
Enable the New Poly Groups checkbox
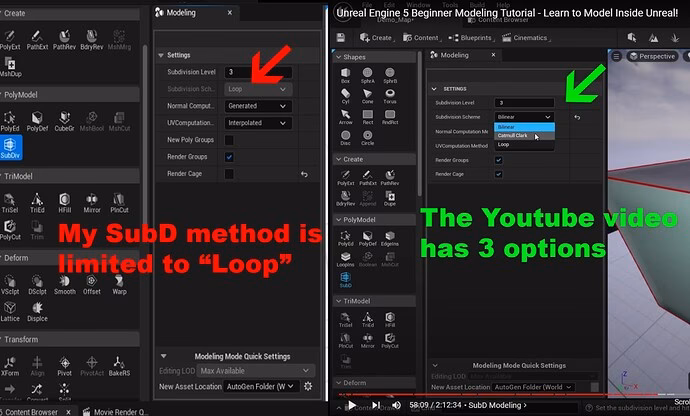pos(229,140)
